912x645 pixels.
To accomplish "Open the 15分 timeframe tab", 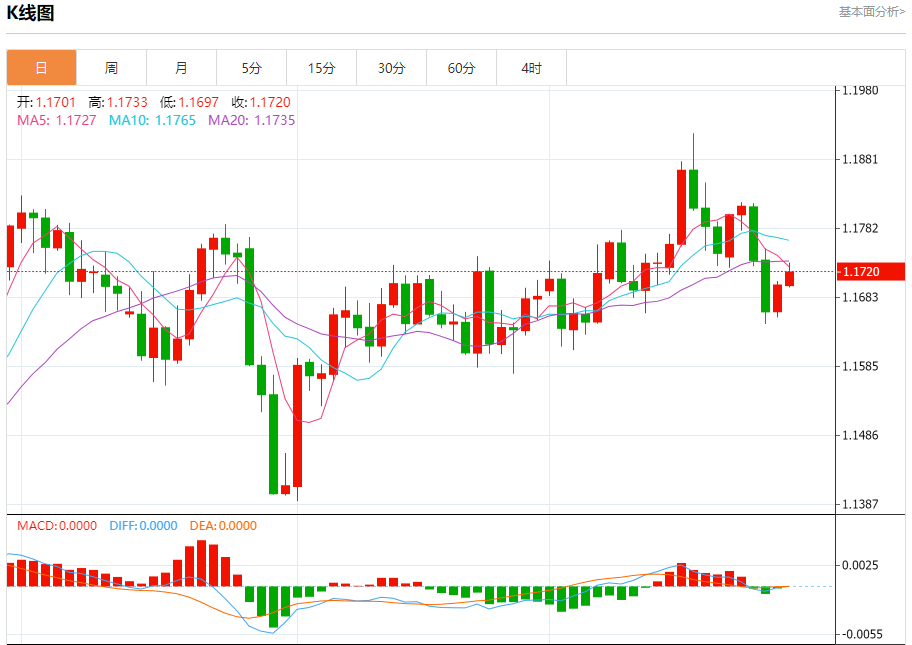I will 322,68.
